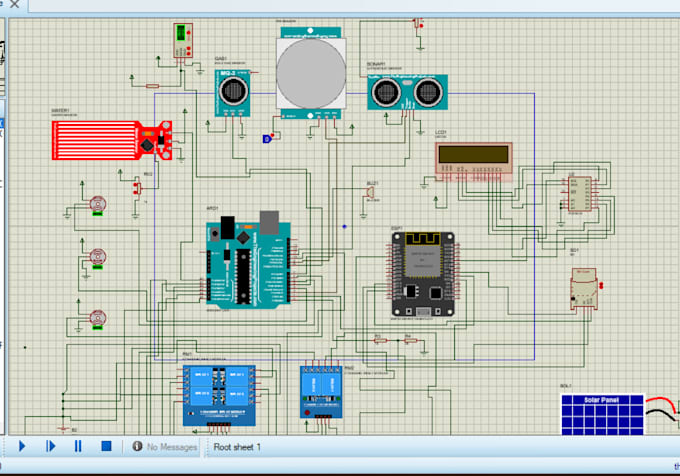Select the ESP32 module component

[423, 274]
